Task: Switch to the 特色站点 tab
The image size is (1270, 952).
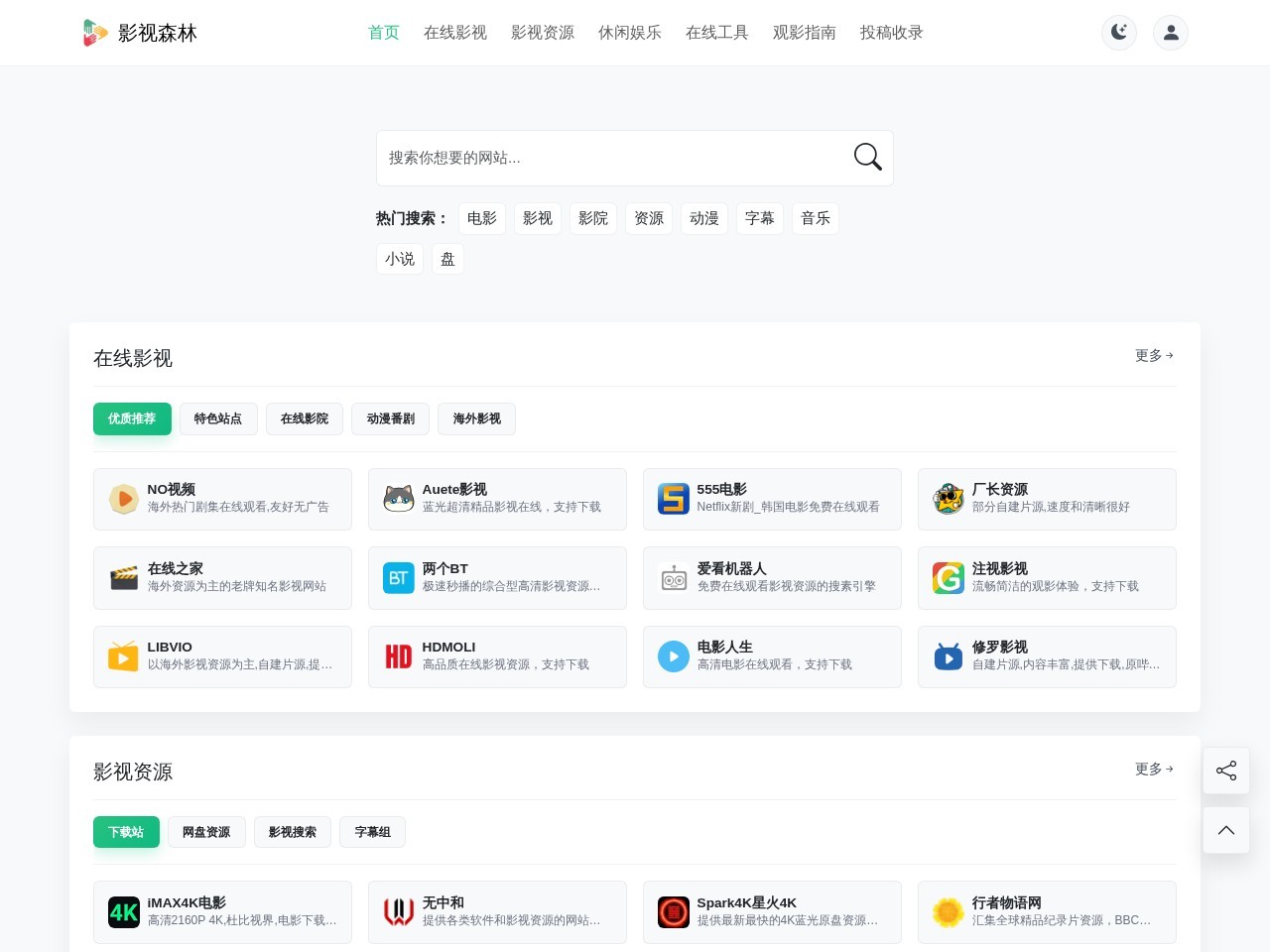Action: point(218,418)
